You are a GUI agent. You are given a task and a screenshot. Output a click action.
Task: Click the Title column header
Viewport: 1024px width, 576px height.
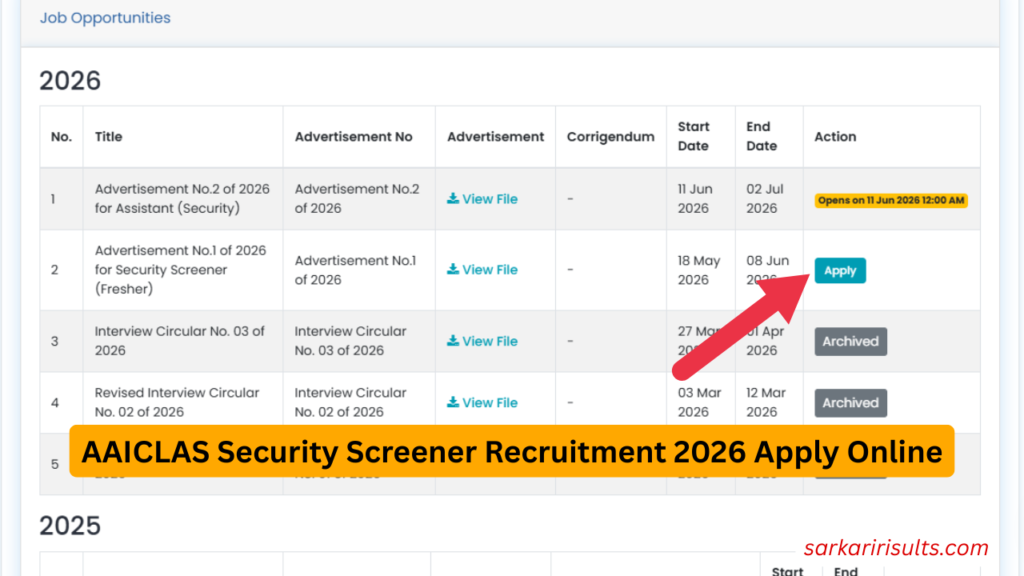pyautogui.click(x=108, y=136)
